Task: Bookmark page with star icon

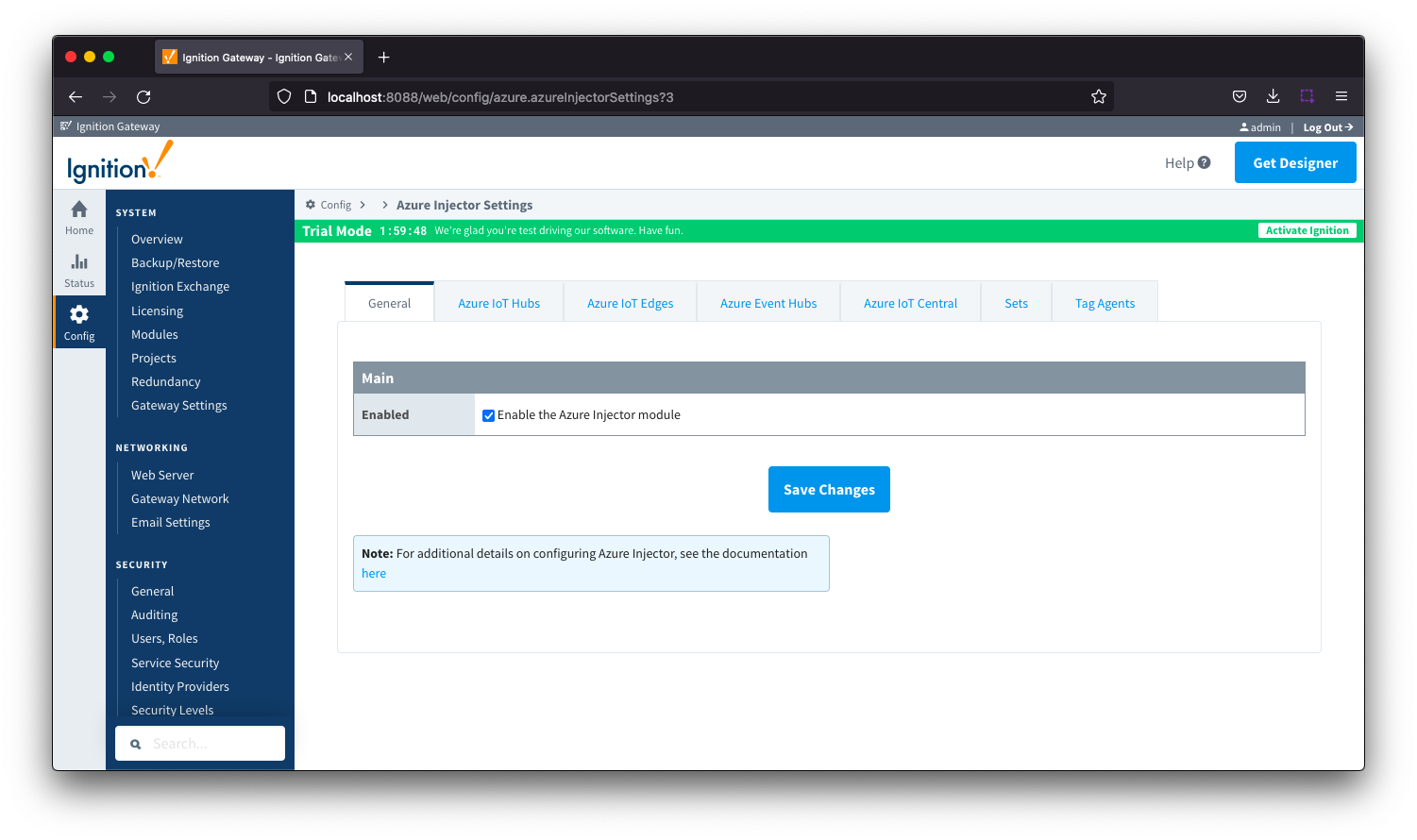Action: [x=1098, y=96]
